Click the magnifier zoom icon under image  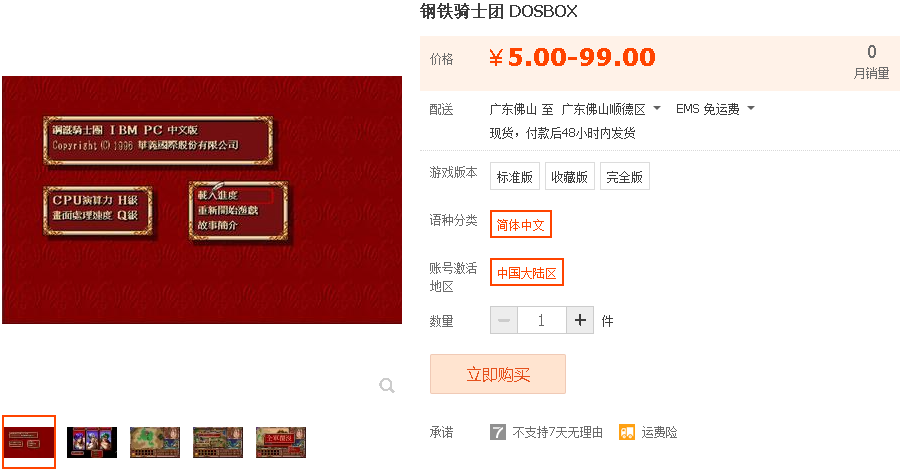(x=387, y=385)
